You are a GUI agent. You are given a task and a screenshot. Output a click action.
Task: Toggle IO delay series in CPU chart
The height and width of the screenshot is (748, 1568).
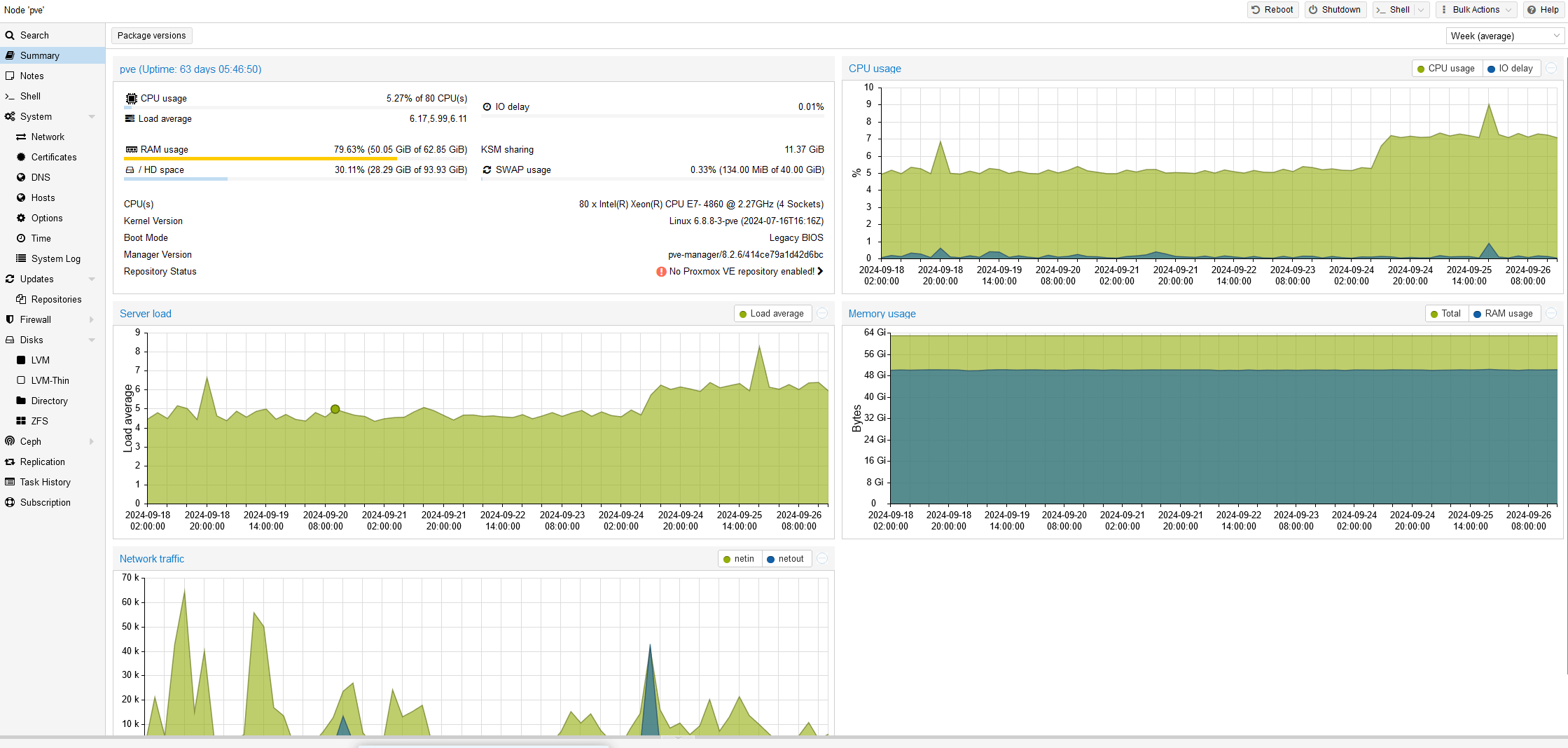[1510, 69]
